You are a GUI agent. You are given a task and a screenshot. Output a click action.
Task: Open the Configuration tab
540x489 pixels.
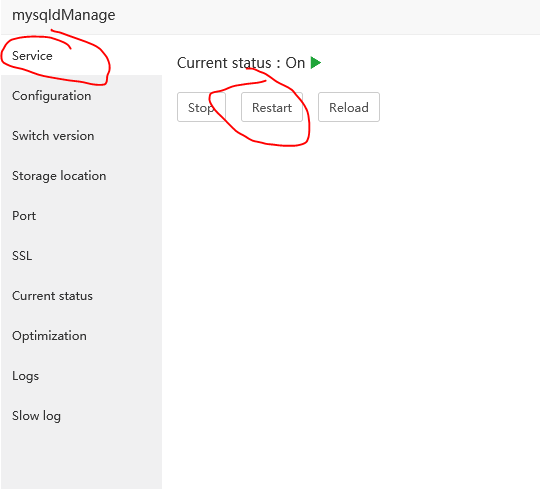coord(81,95)
